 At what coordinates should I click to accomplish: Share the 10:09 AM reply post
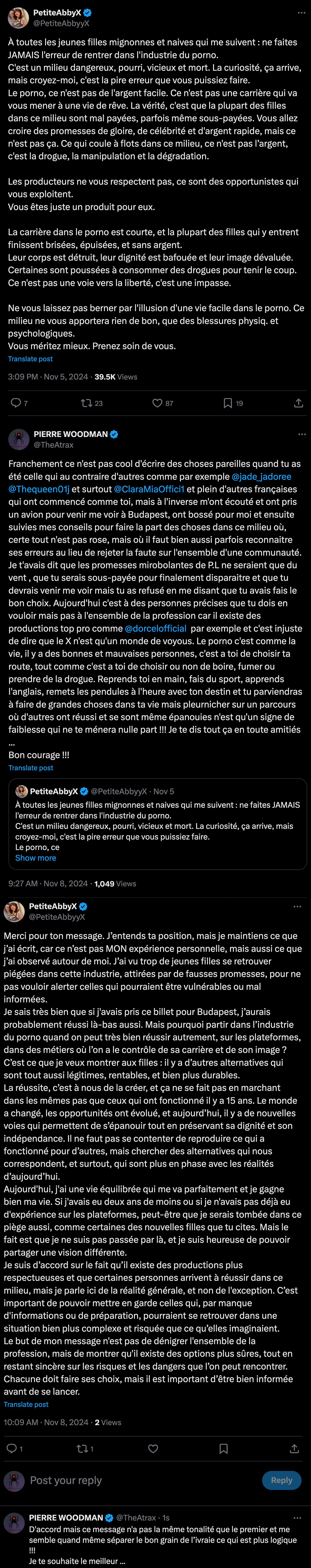click(x=294, y=1449)
